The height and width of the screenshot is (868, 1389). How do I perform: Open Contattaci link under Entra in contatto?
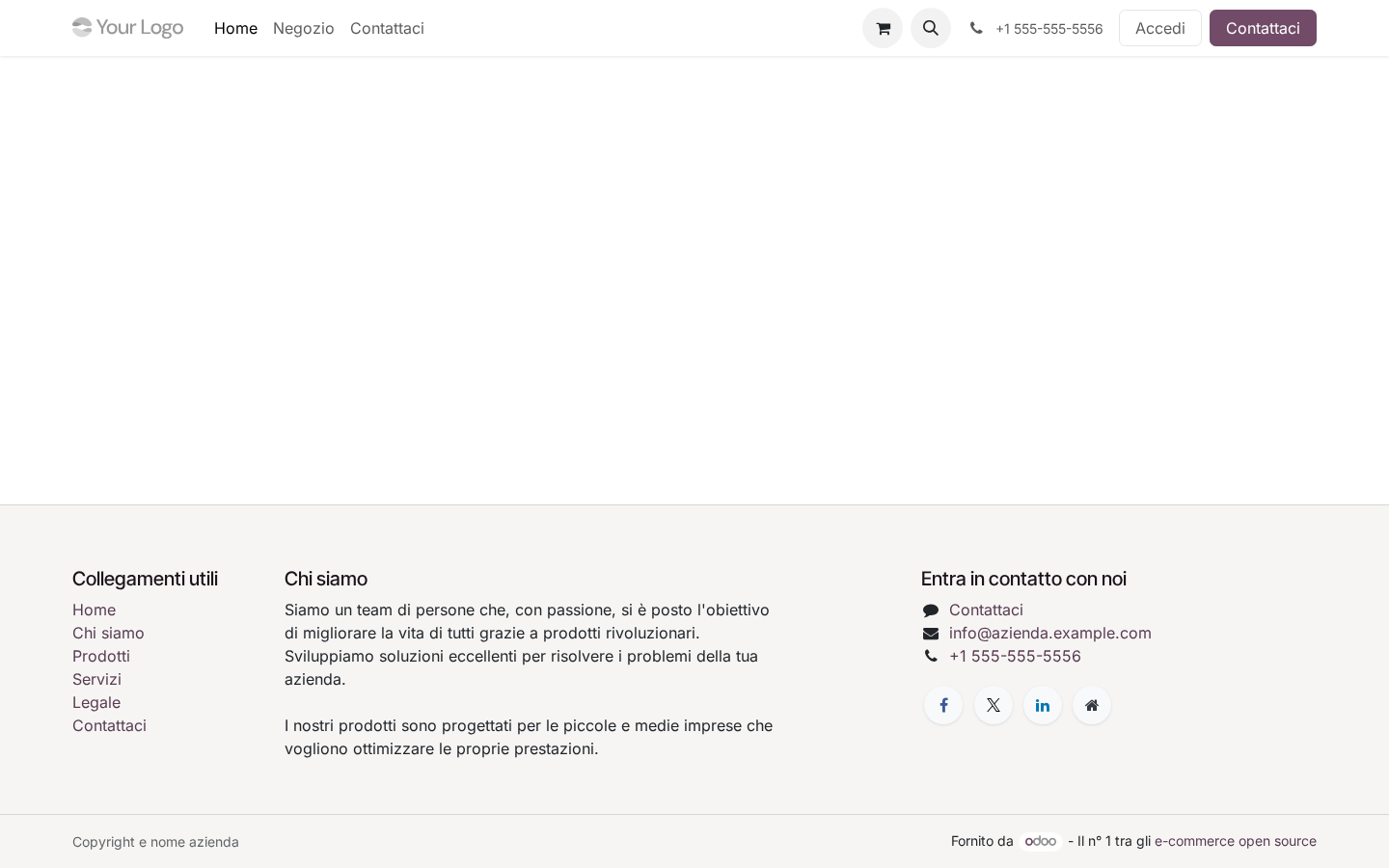pos(986,610)
